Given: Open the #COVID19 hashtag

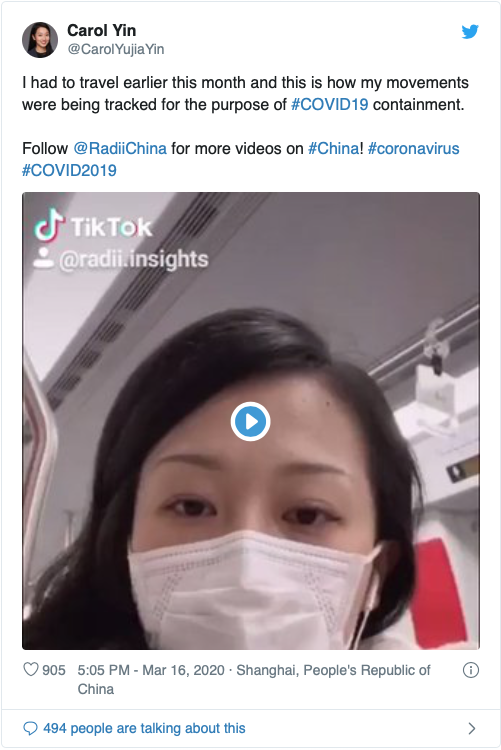Looking at the screenshot, I should 329,104.
